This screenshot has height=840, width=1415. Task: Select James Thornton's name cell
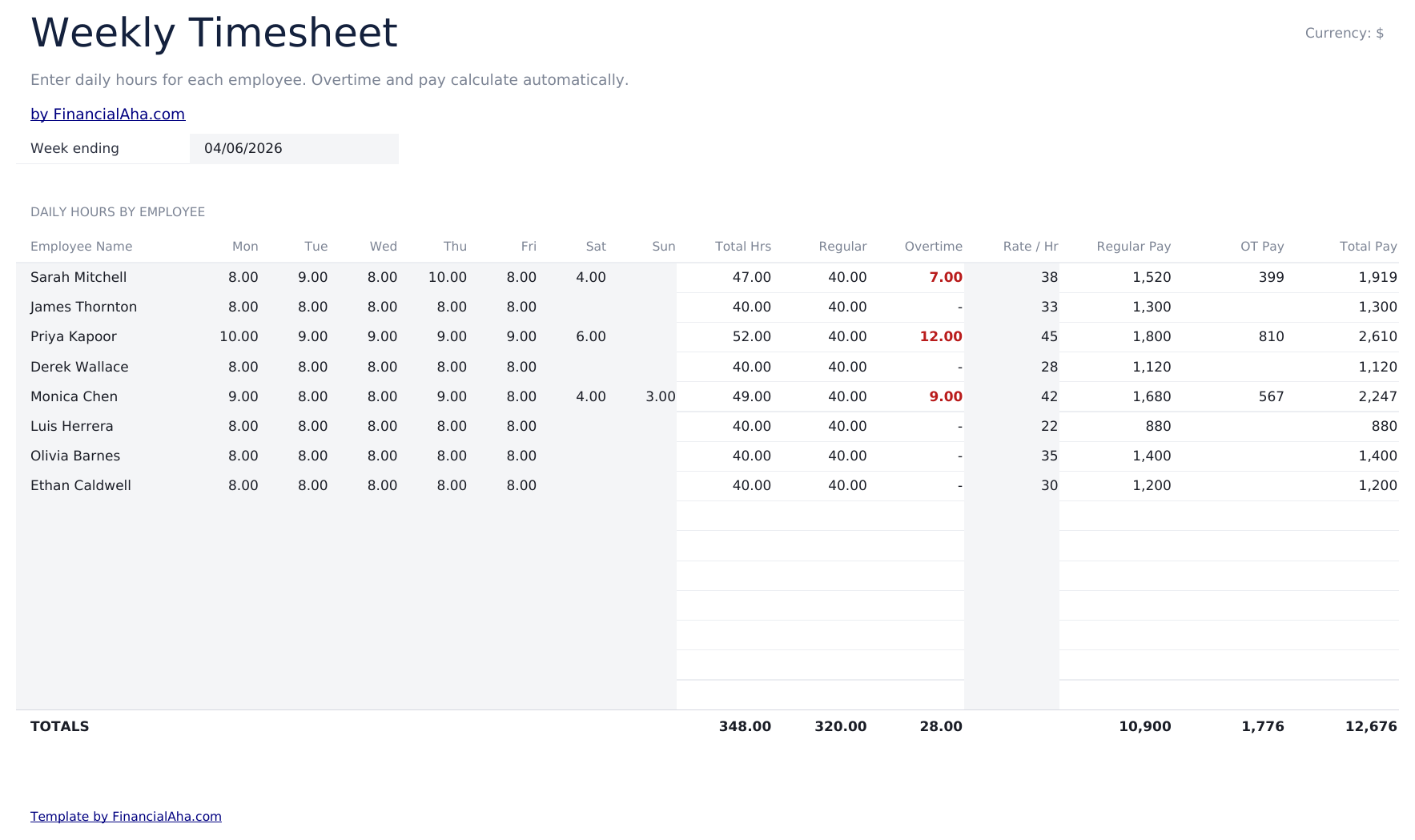[x=83, y=307]
